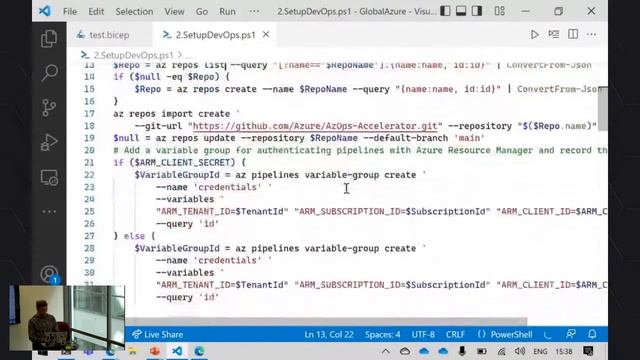This screenshot has height=360, width=640.
Task: Open Windows Action Center notification icon
Action: tap(588, 351)
